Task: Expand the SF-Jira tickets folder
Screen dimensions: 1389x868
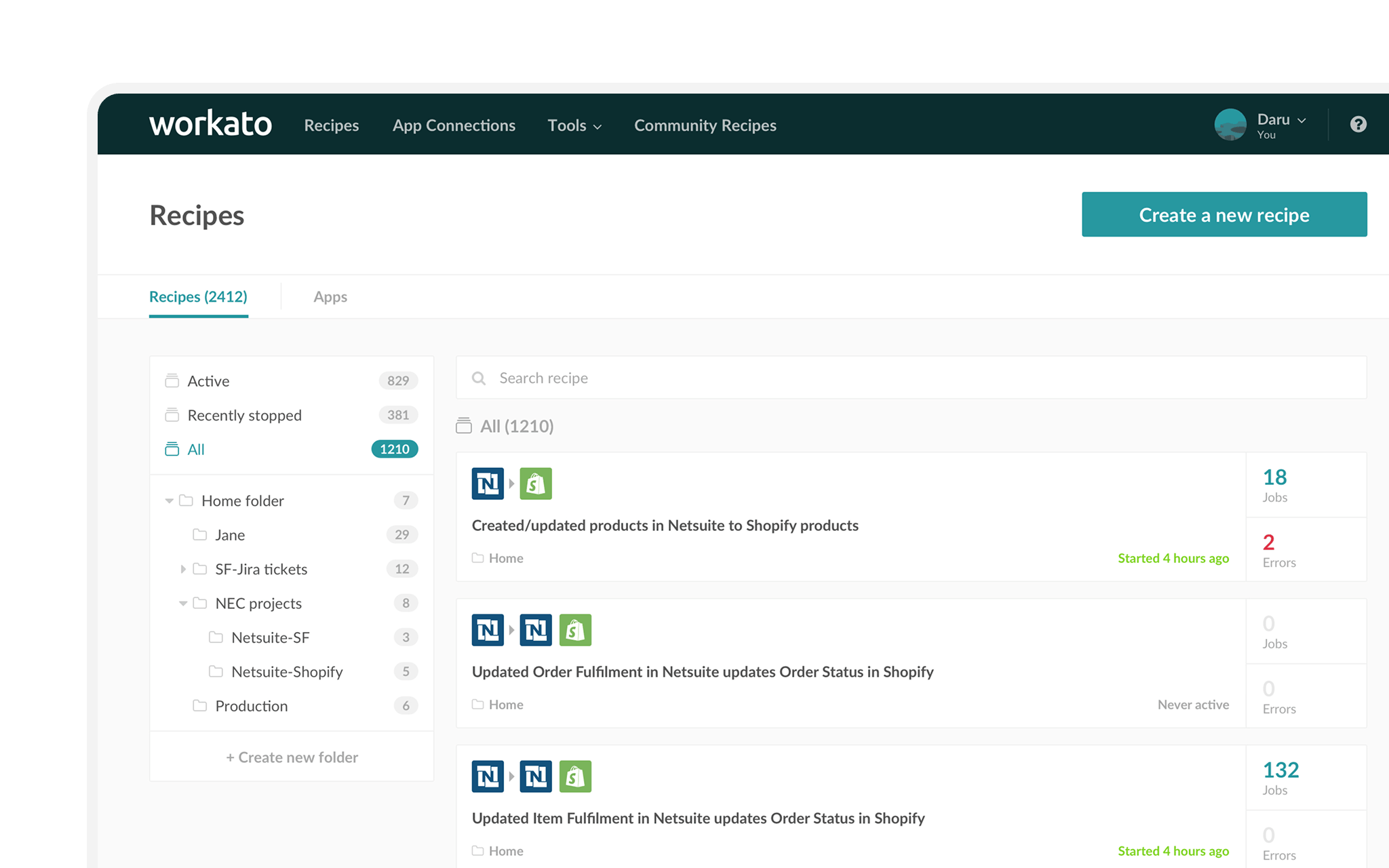Action: (x=183, y=569)
